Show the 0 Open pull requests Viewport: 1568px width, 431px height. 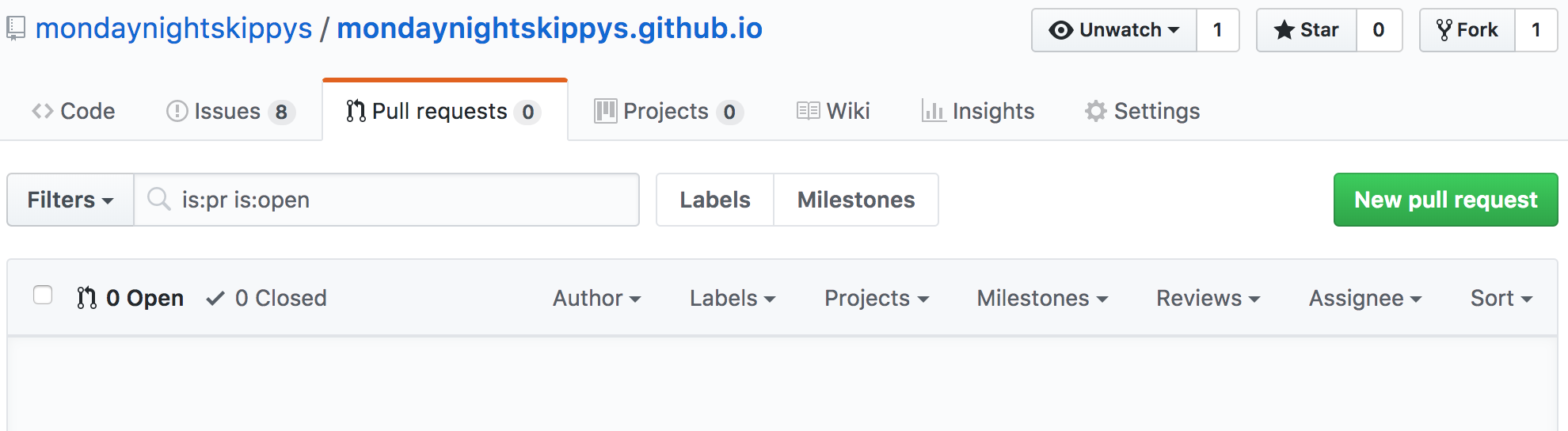coord(131,298)
